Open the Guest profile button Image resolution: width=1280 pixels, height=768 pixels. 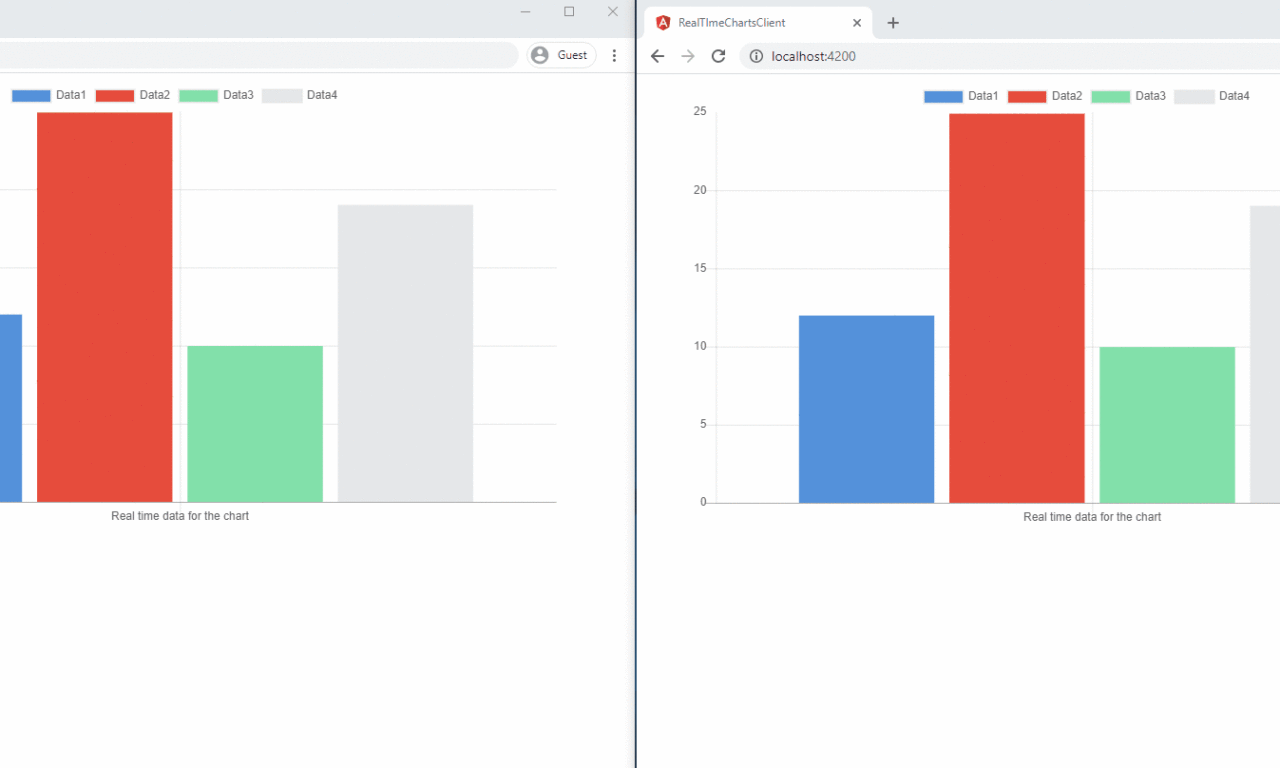pyautogui.click(x=561, y=55)
